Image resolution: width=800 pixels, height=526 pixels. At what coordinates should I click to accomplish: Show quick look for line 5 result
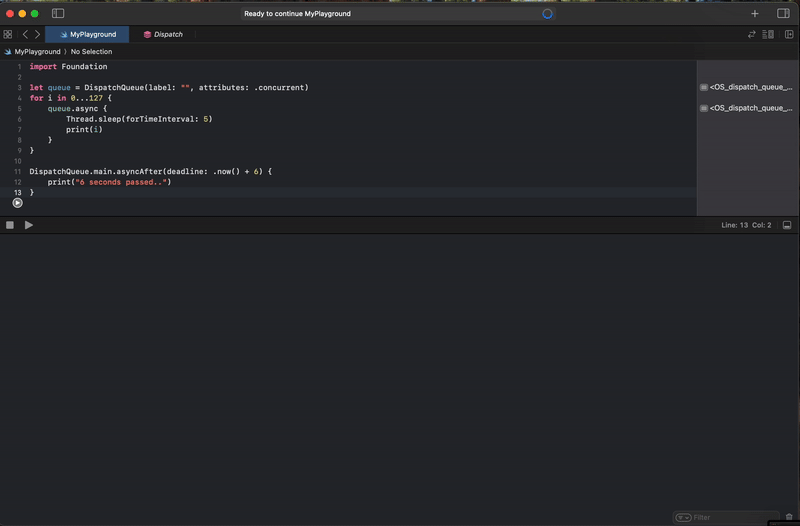point(704,108)
